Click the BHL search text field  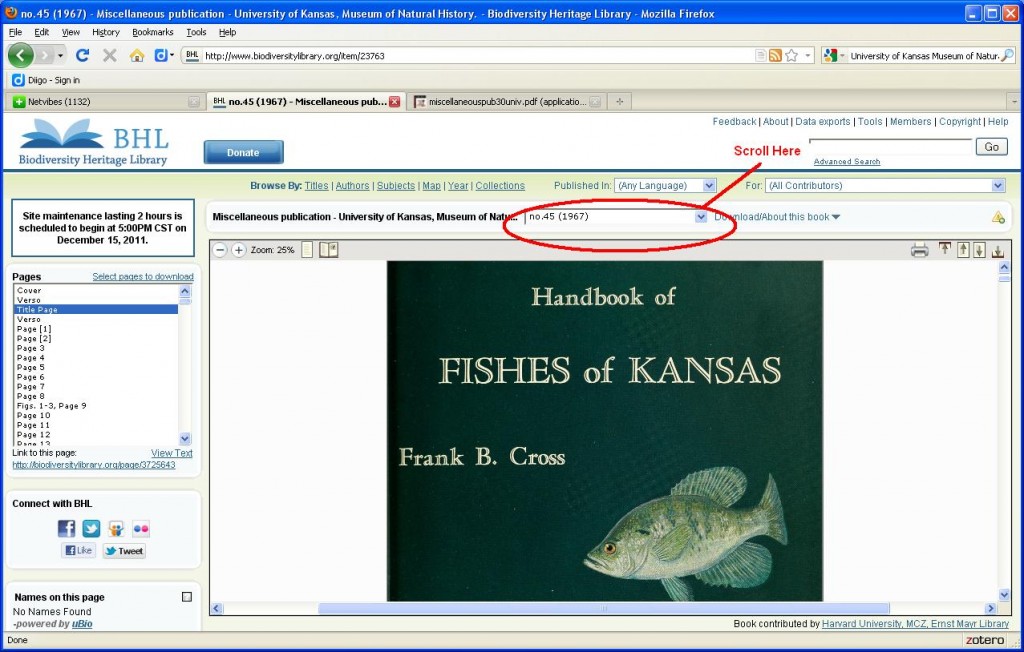coord(891,146)
